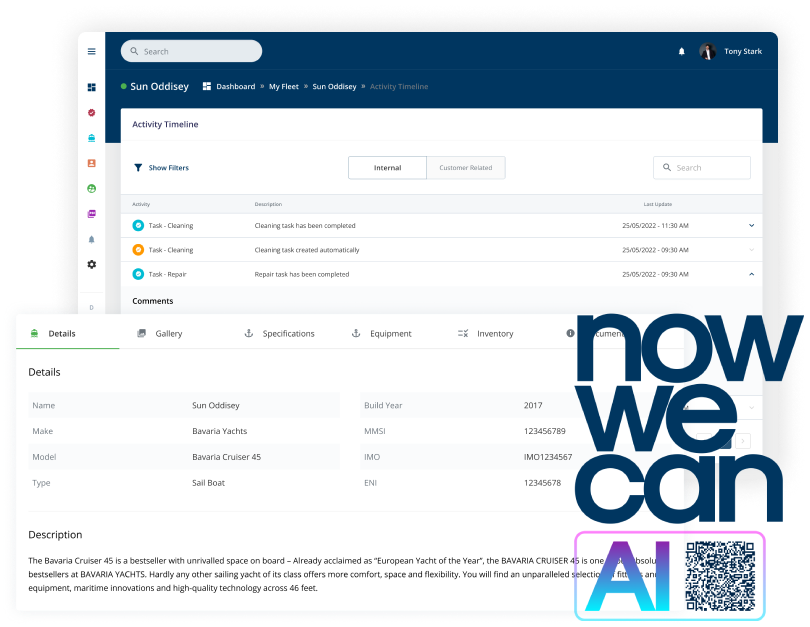Image resolution: width=810 pixels, height=627 pixels.
Task: Click the orange status icon of the auto-created cleaning task
Action: coord(138,250)
